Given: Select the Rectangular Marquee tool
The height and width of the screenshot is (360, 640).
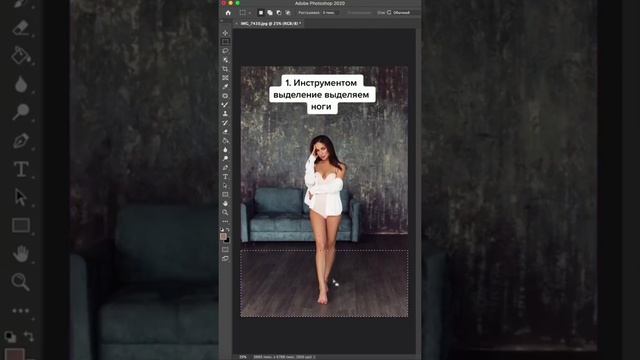Looking at the screenshot, I should coord(225,42).
